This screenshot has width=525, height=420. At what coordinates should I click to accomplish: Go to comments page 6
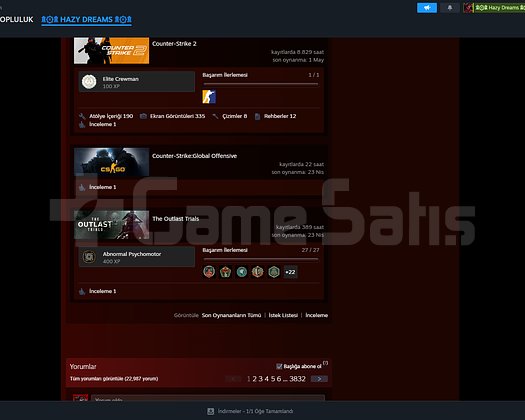click(x=279, y=379)
